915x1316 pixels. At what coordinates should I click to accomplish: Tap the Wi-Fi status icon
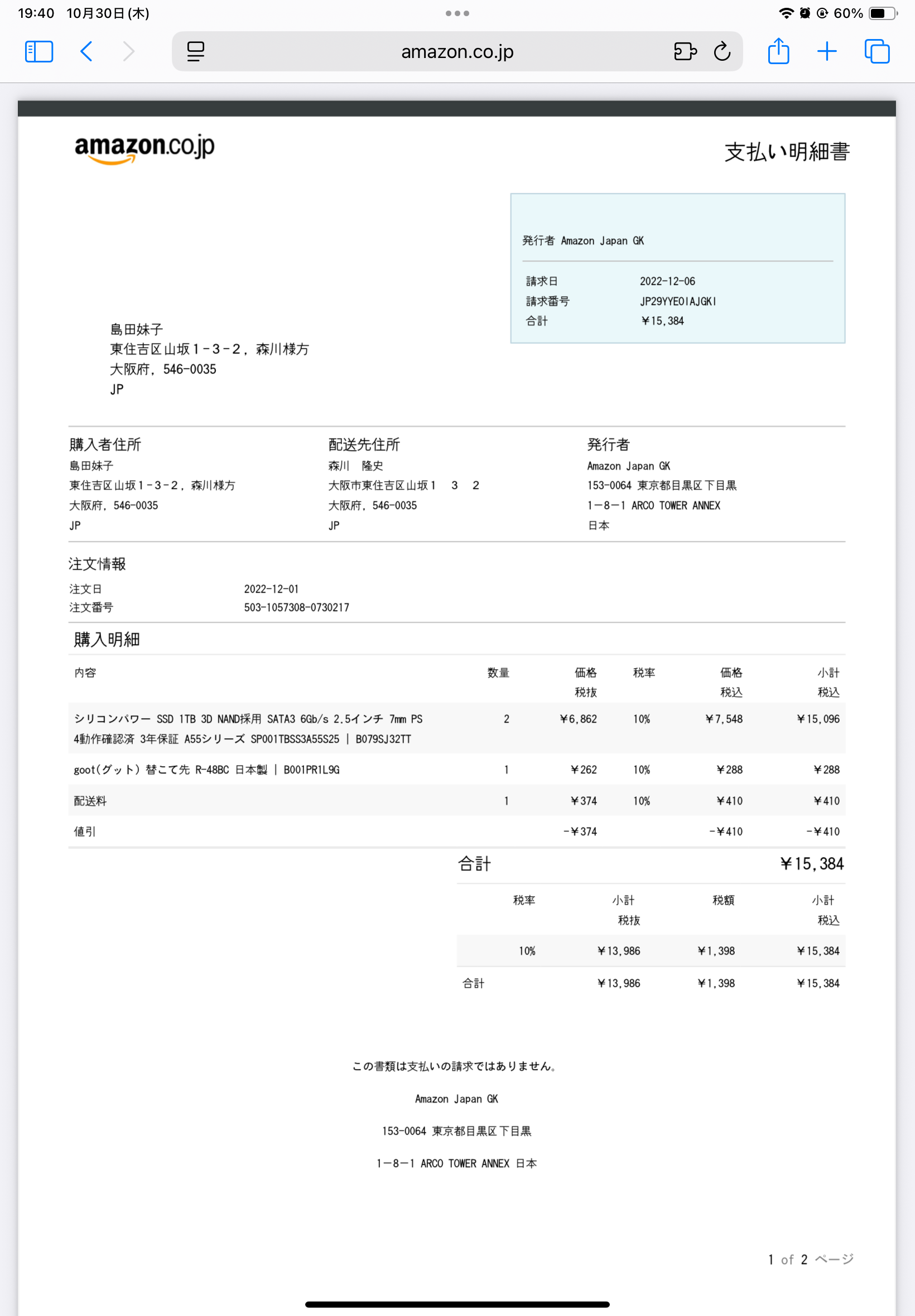[x=786, y=13]
